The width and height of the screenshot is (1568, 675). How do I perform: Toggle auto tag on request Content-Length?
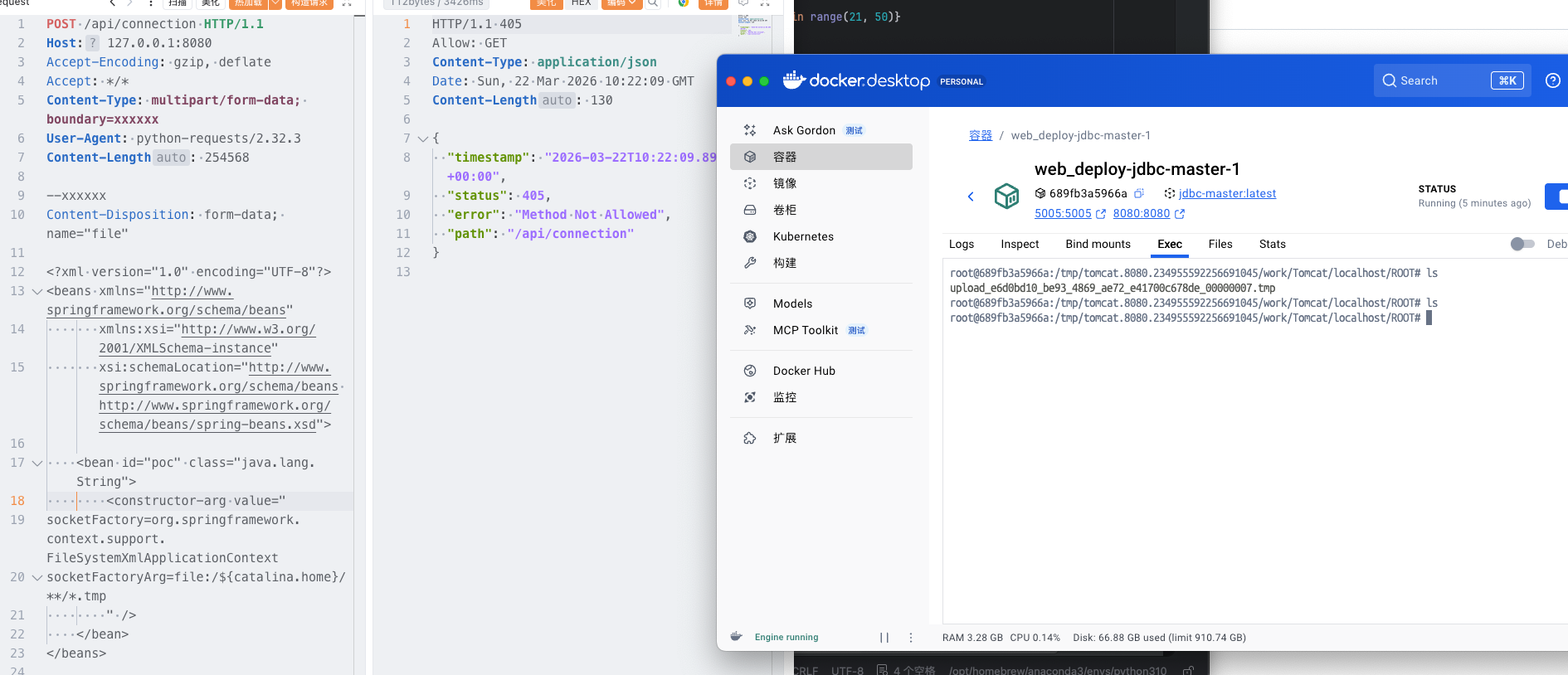click(172, 158)
